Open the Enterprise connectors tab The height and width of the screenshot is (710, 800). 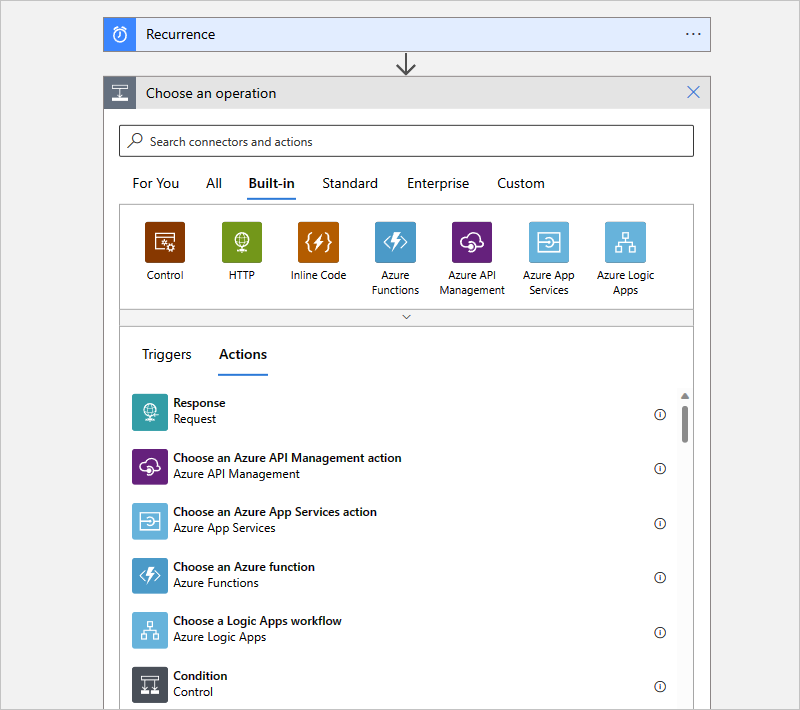(x=438, y=184)
